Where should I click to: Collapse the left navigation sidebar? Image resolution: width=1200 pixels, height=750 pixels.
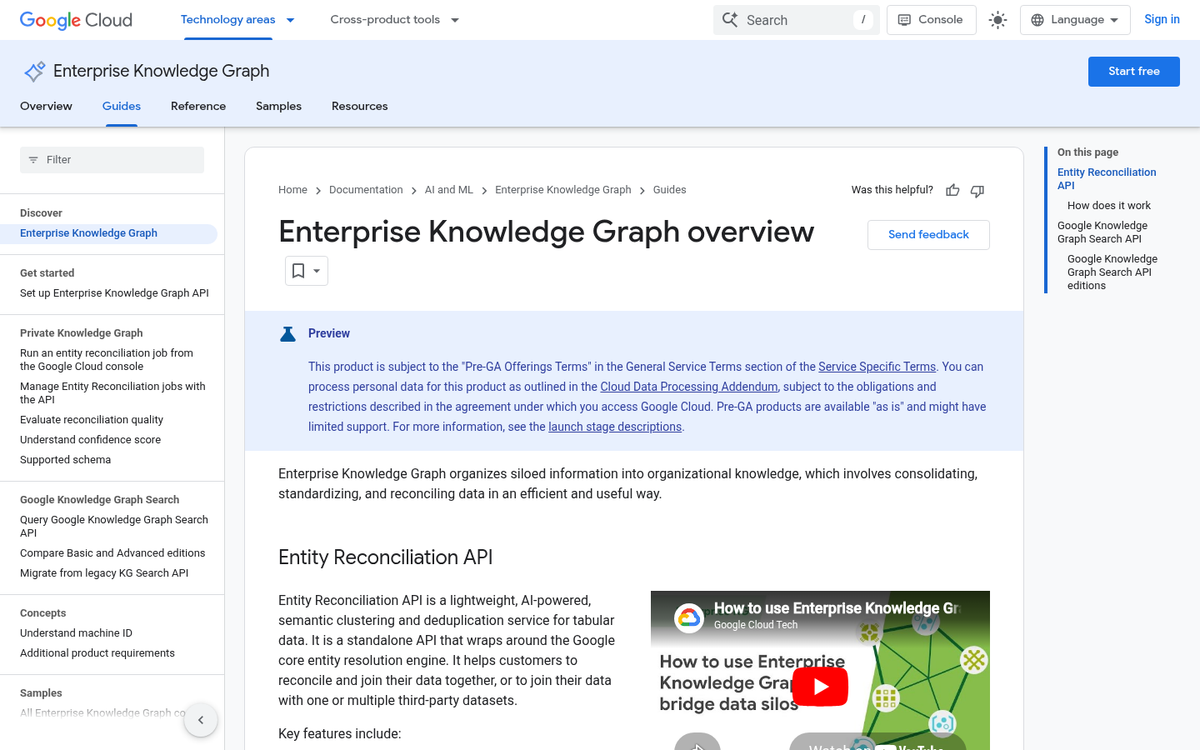tap(200, 719)
